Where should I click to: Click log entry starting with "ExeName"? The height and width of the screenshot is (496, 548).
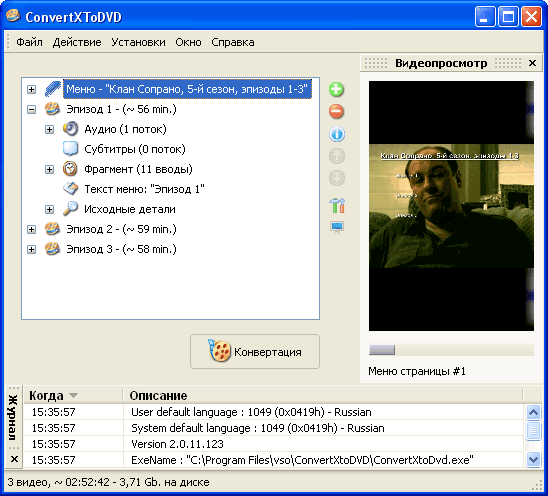[x=302, y=460]
